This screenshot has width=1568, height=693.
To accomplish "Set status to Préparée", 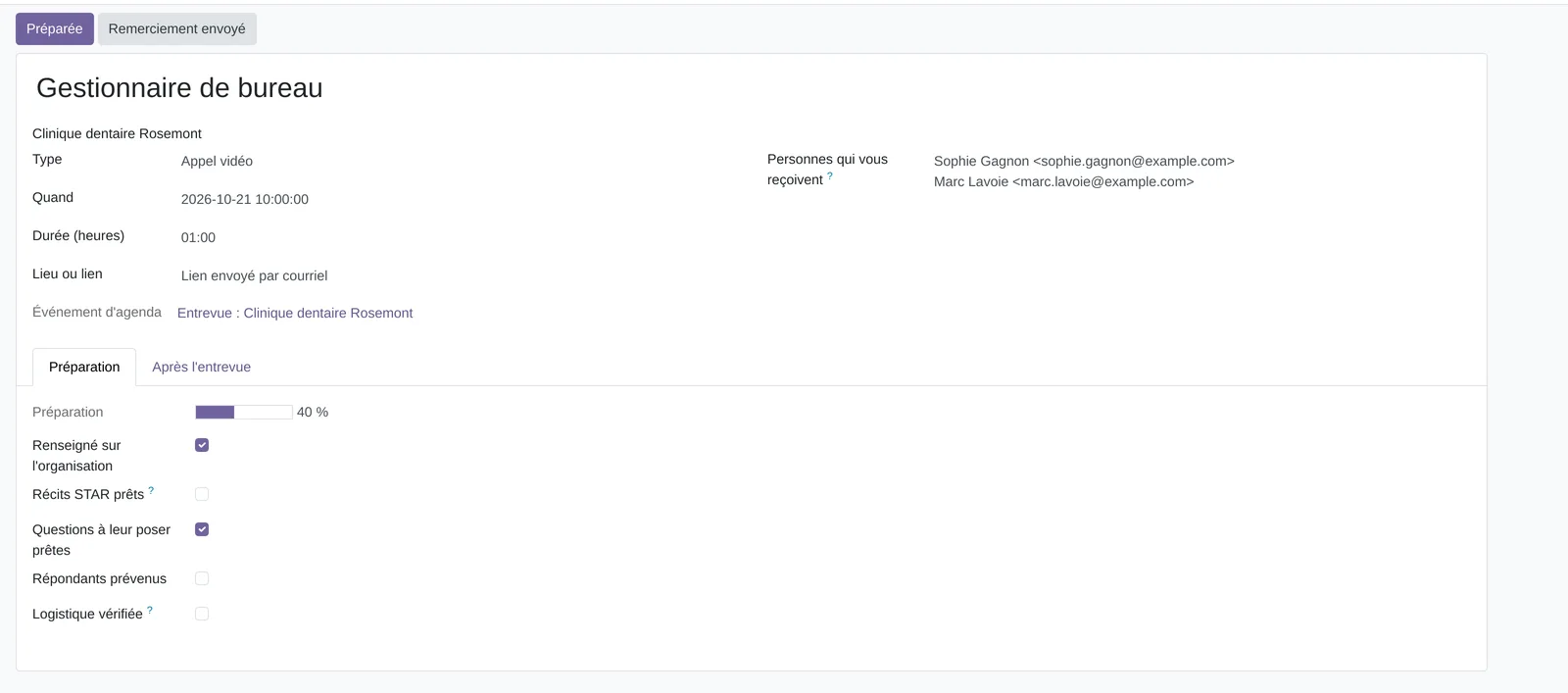I will click(x=55, y=28).
